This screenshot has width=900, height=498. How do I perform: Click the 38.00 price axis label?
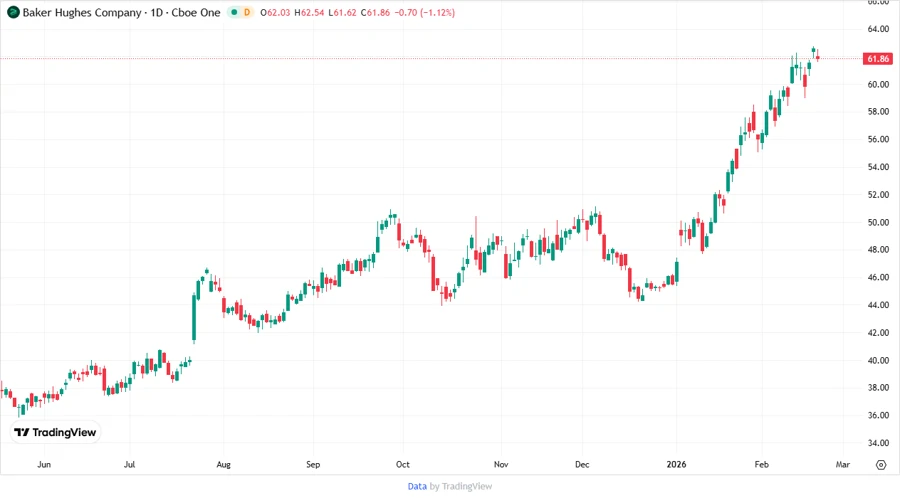(x=878, y=388)
